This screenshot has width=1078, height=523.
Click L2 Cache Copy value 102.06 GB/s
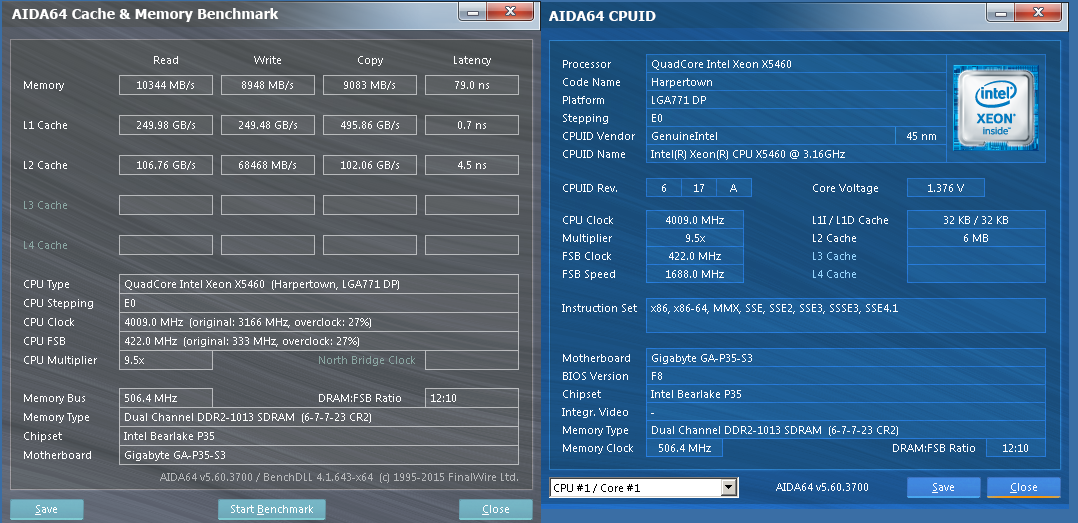coord(370,165)
